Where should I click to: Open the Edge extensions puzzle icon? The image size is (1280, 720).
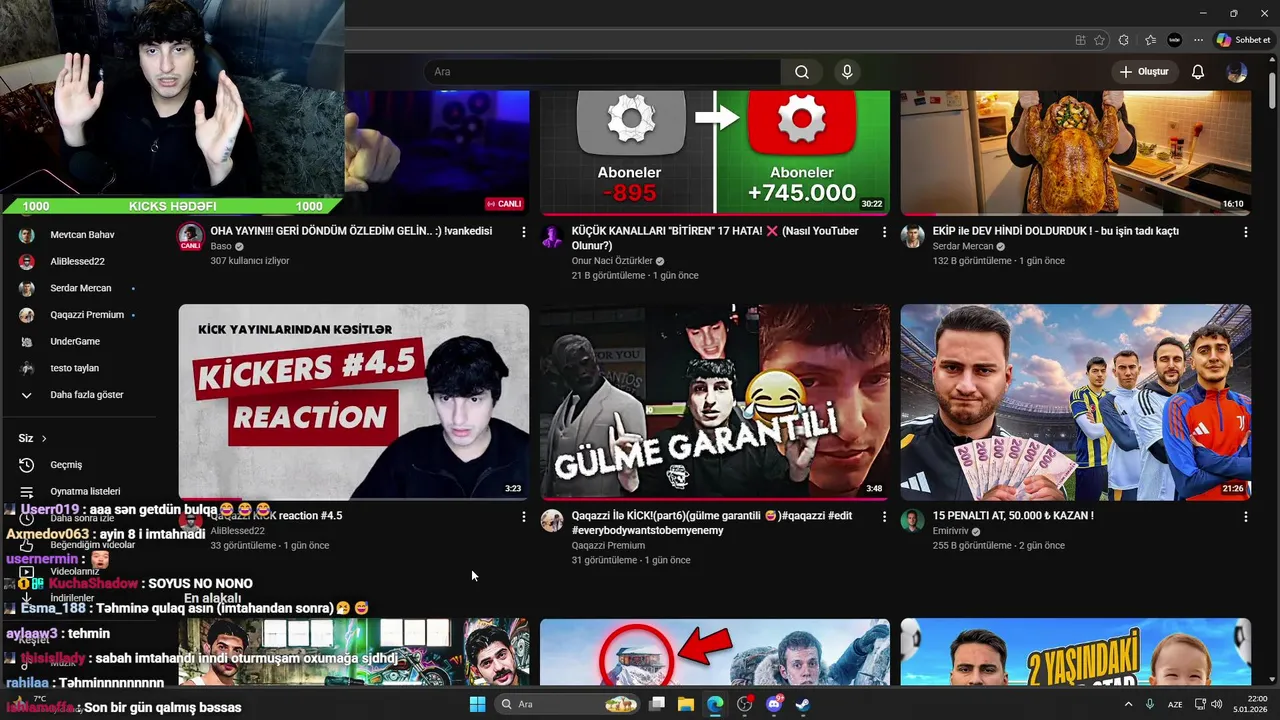(x=1124, y=40)
